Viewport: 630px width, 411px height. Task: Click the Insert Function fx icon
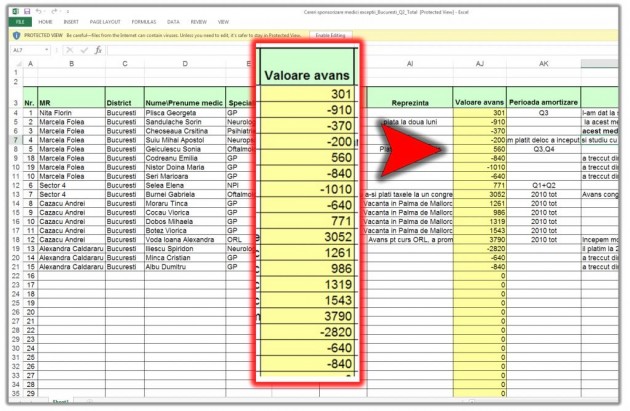[x=98, y=49]
